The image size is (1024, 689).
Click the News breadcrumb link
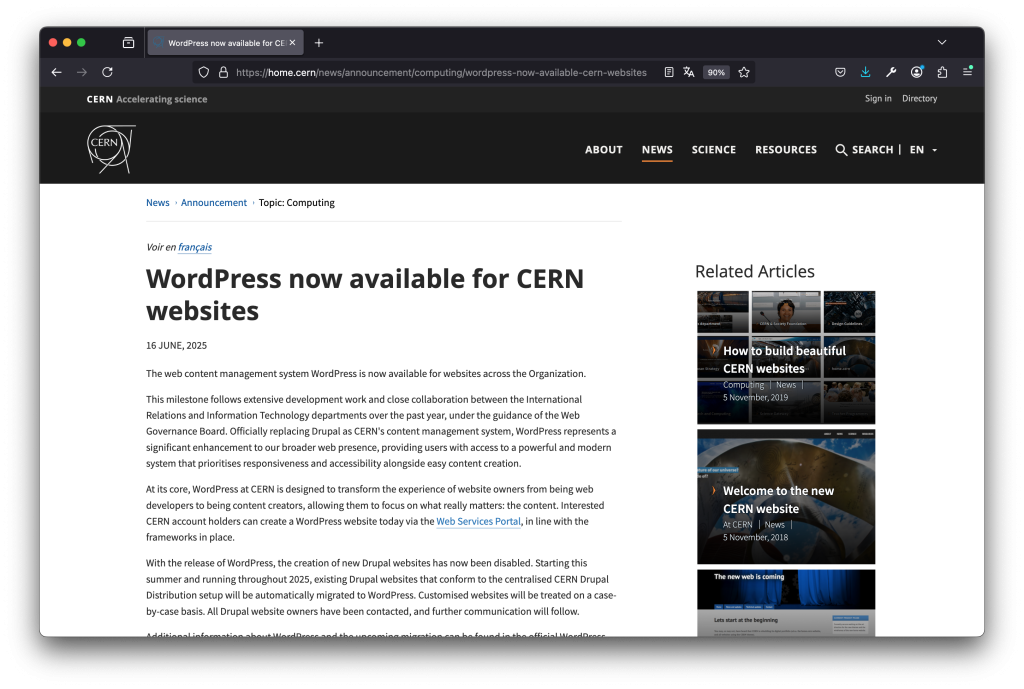coord(157,203)
